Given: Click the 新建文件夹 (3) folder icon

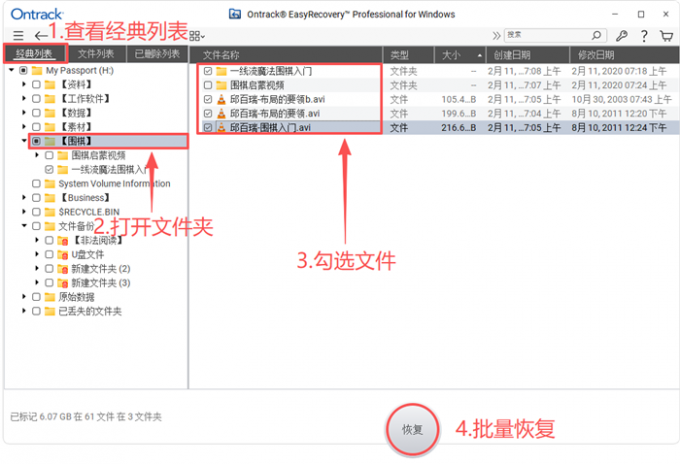Looking at the screenshot, I should [63, 283].
